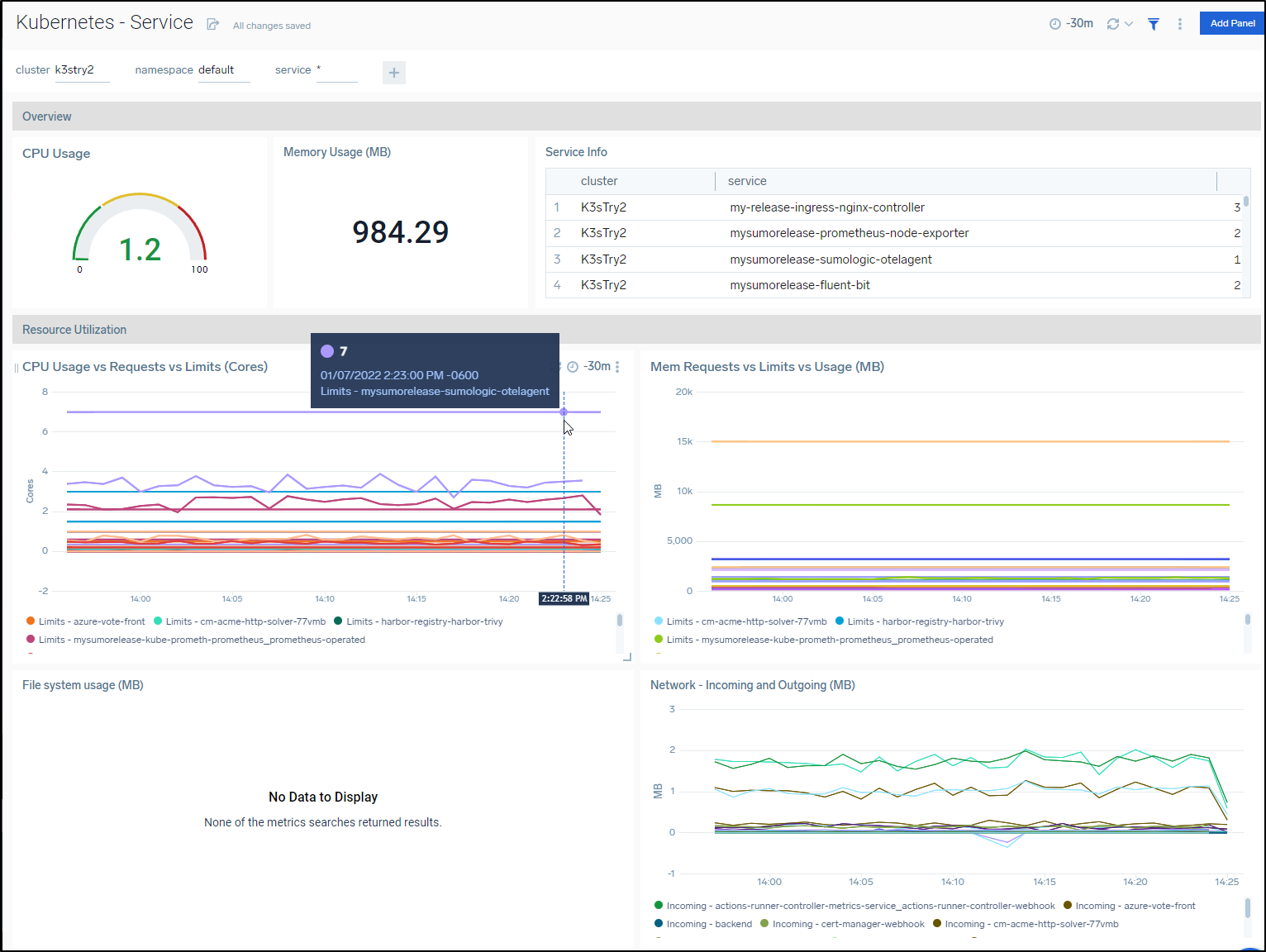1266x952 pixels.
Task: Open the refresh interval dropdown arrow
Action: coord(1129,24)
